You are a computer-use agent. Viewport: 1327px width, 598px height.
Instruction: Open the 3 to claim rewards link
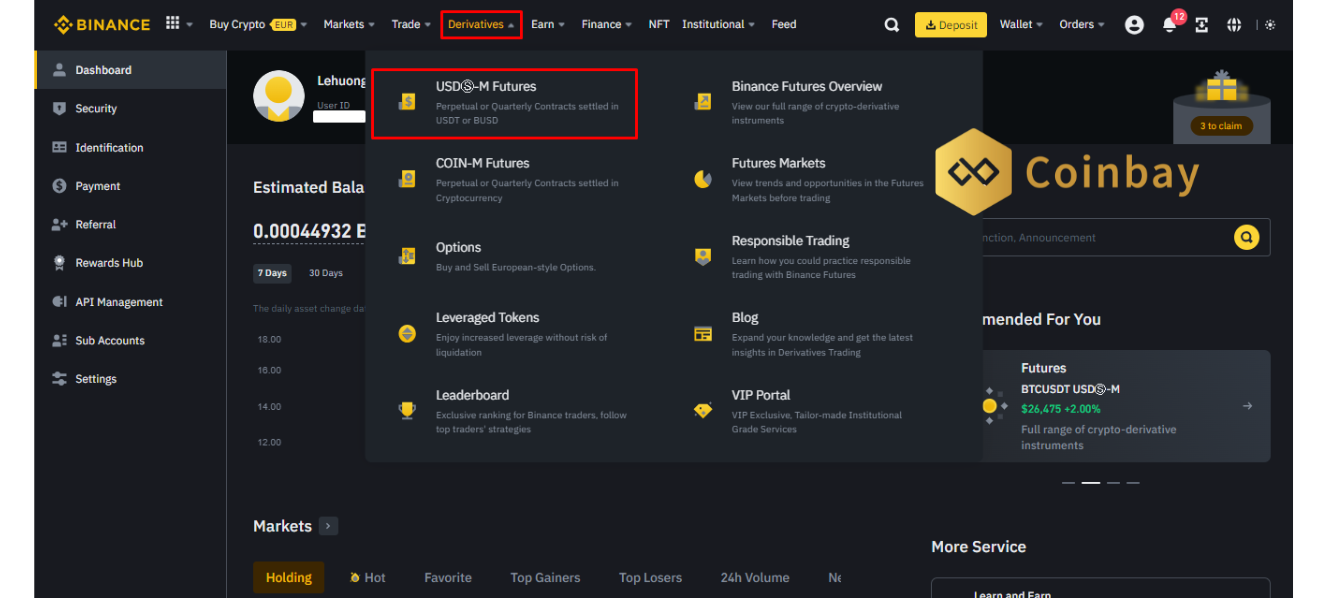click(x=1219, y=126)
